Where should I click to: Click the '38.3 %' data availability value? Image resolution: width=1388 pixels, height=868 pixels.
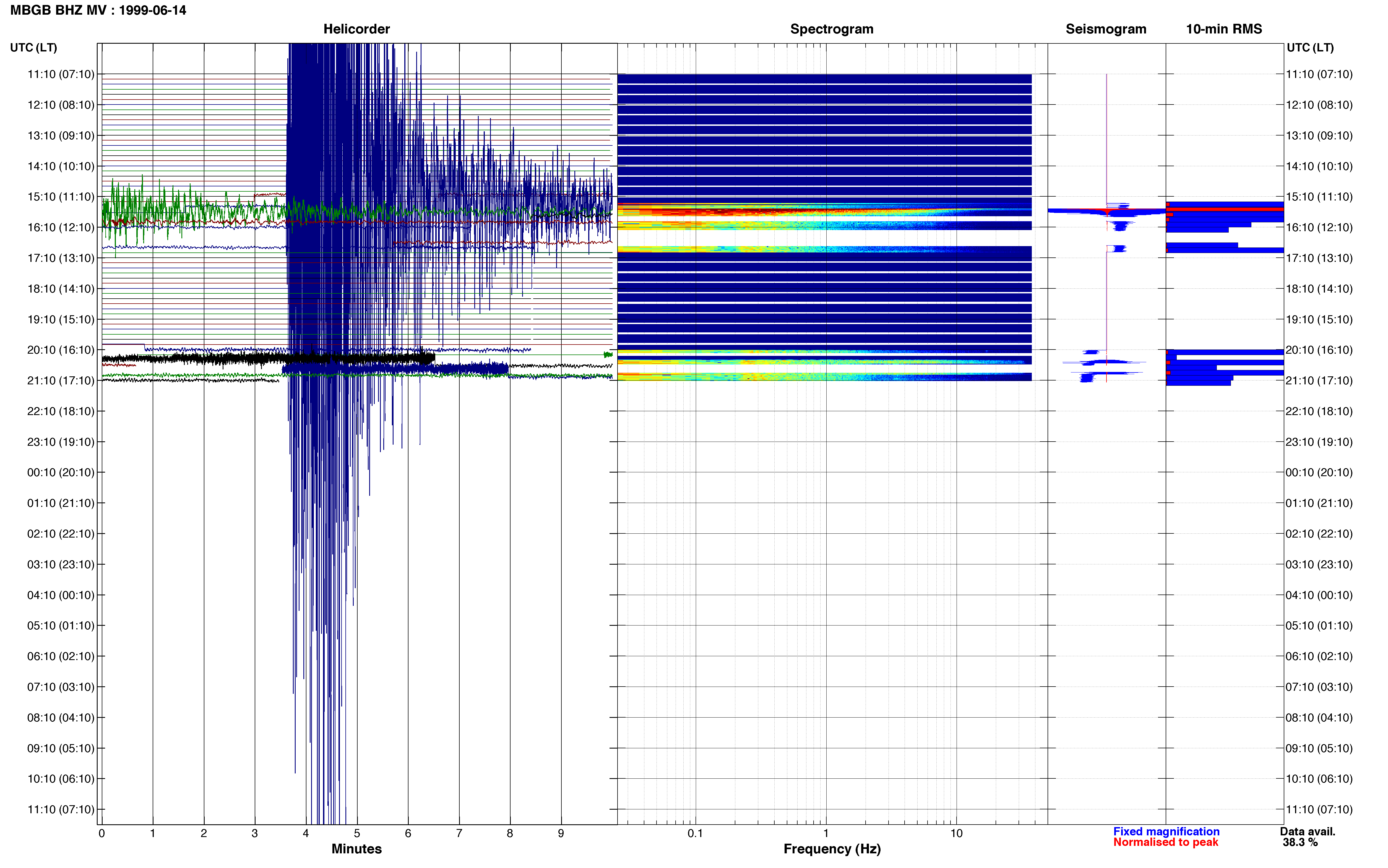[x=1300, y=843]
